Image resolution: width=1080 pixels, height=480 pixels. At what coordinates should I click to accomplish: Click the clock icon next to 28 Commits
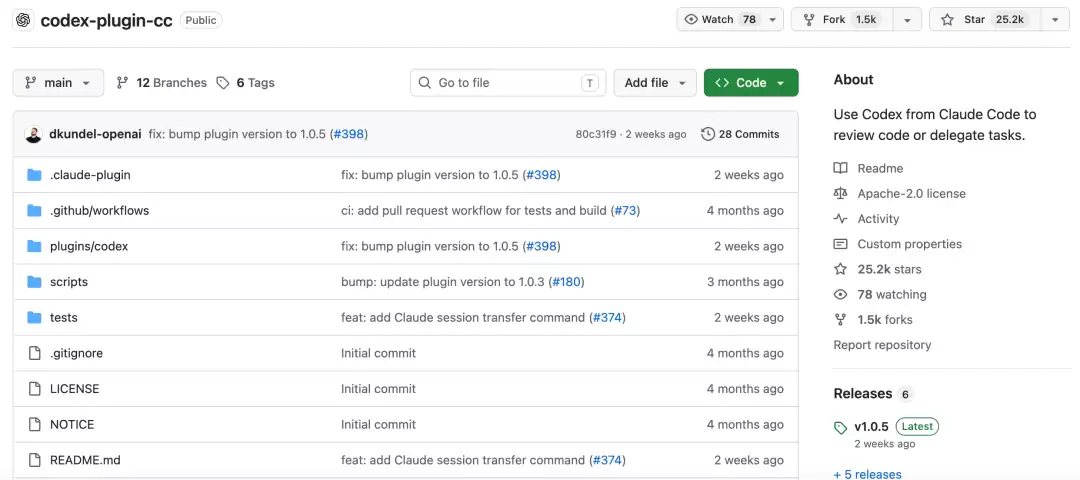point(707,134)
